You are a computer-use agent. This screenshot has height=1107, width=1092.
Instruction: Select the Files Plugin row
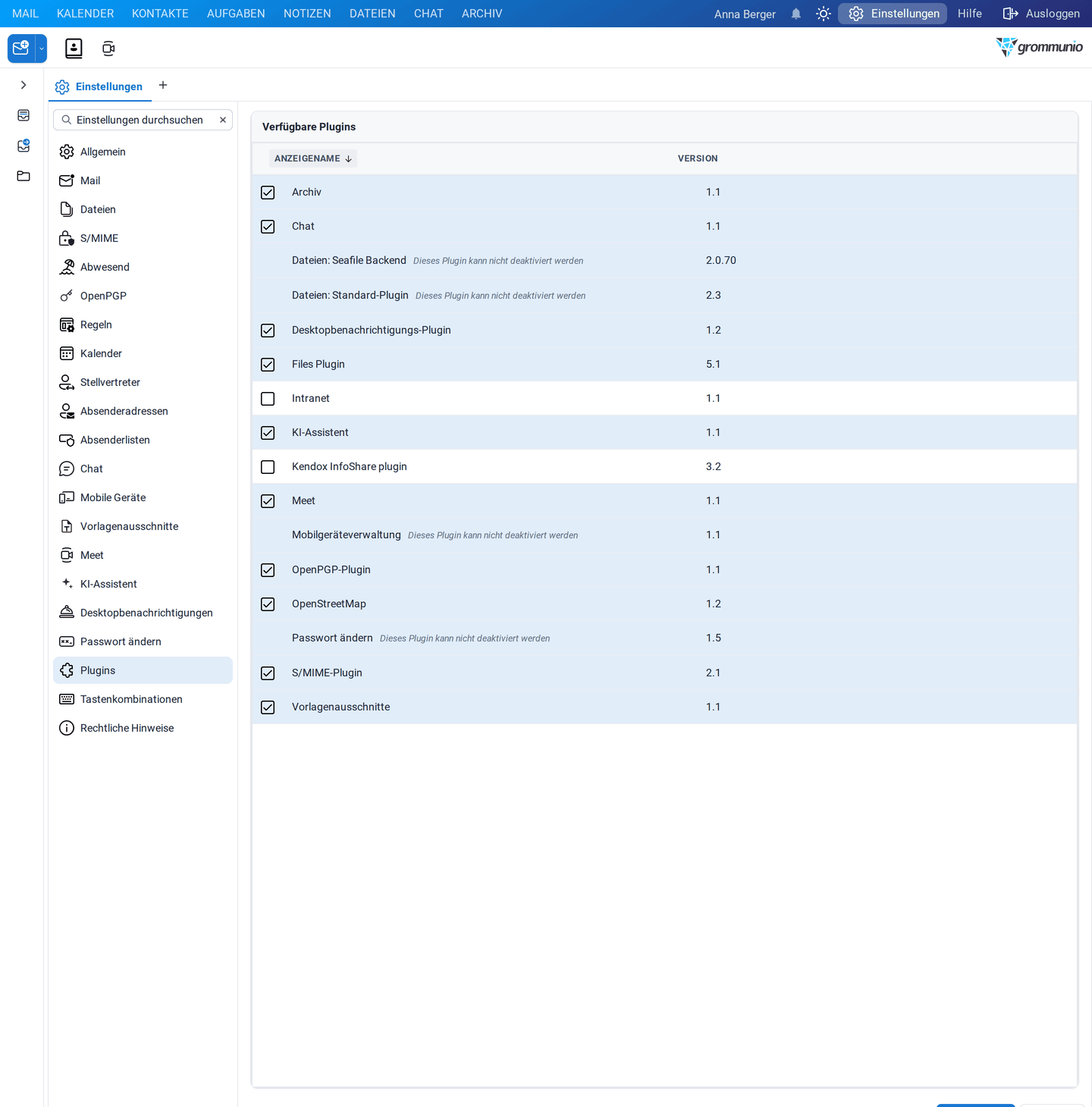[664, 364]
